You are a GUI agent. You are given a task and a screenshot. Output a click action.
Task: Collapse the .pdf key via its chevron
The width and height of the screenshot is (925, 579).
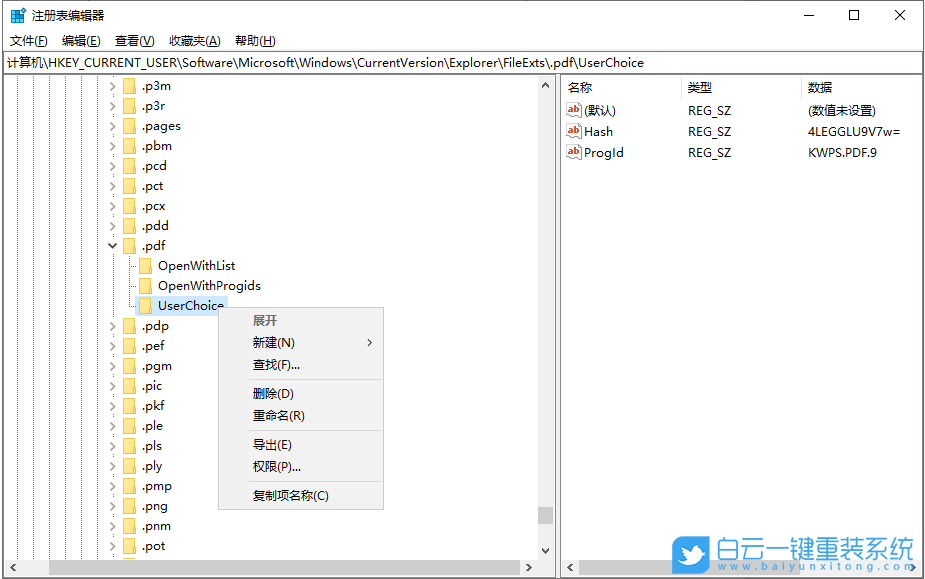tap(112, 245)
